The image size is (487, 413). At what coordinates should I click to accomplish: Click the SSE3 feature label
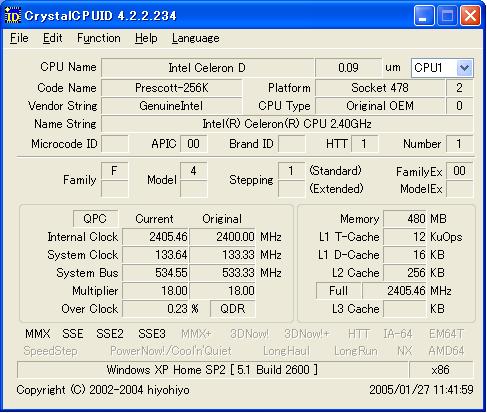point(152,334)
